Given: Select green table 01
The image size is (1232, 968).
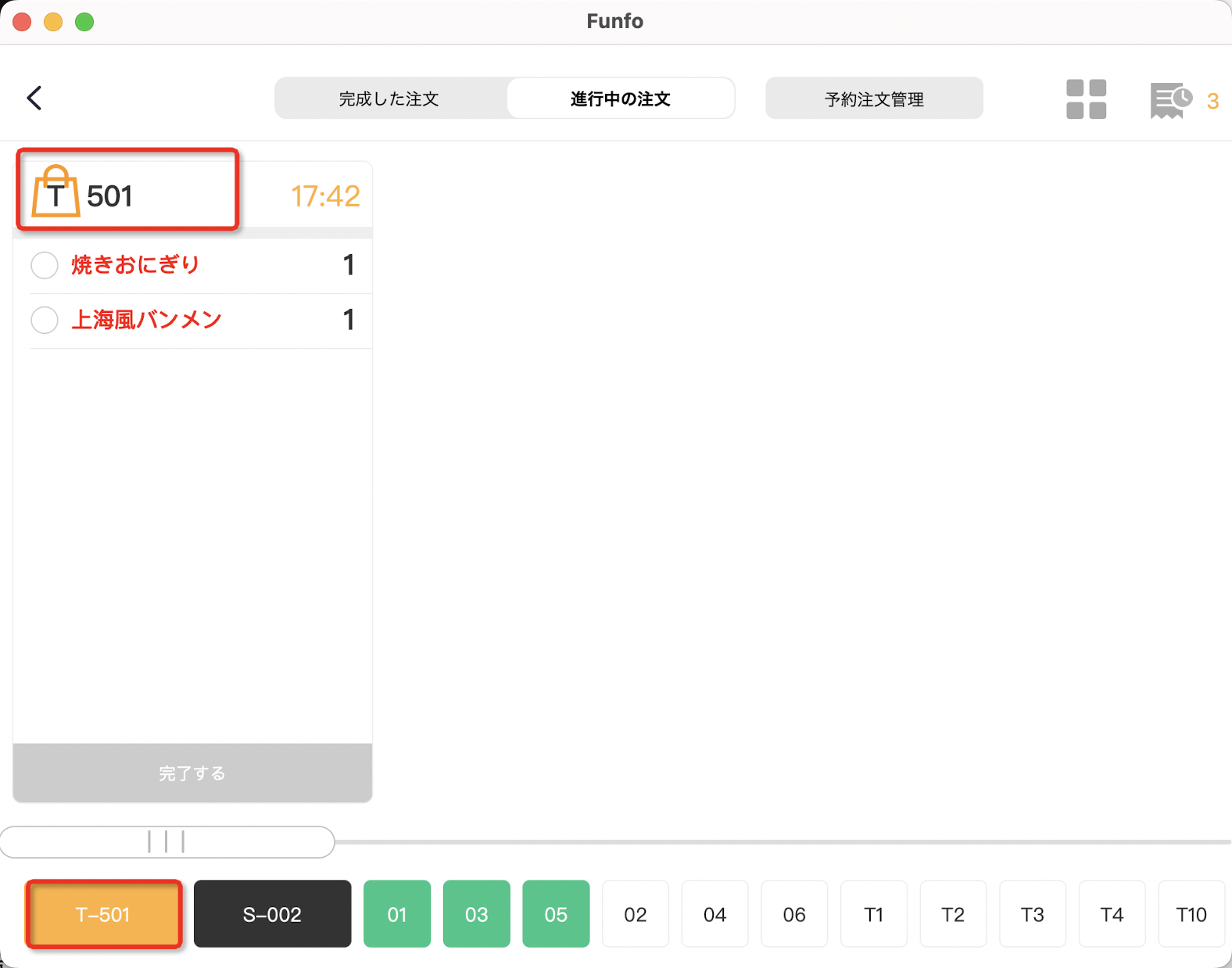Looking at the screenshot, I should tap(397, 914).
